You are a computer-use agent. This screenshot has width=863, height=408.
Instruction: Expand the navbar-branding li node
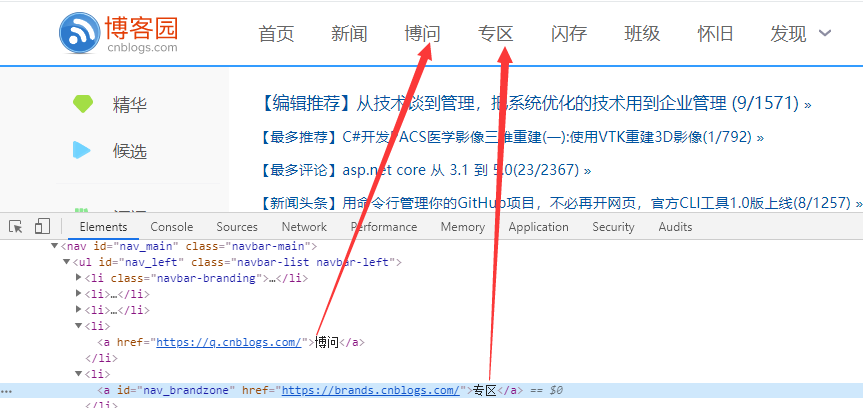point(79,278)
